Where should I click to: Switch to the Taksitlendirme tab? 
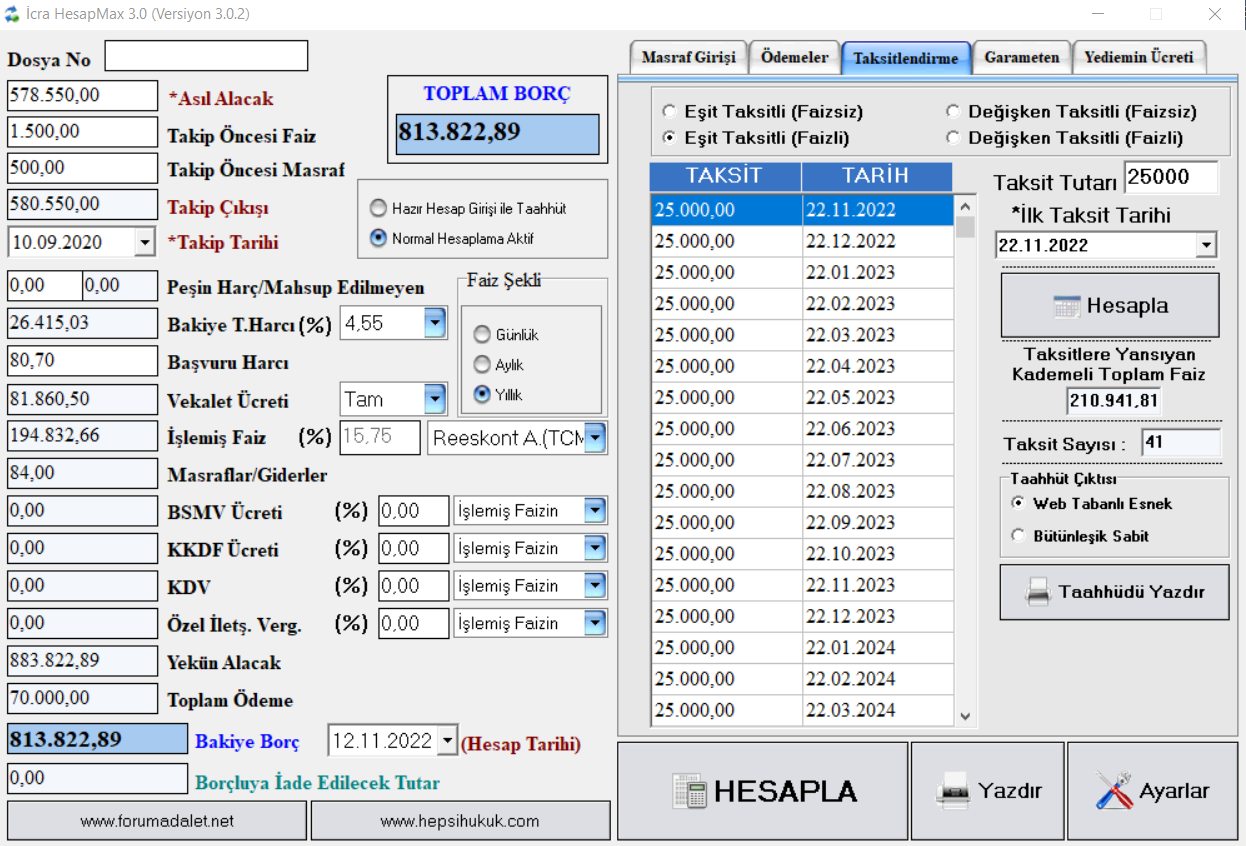pyautogui.click(x=906, y=58)
